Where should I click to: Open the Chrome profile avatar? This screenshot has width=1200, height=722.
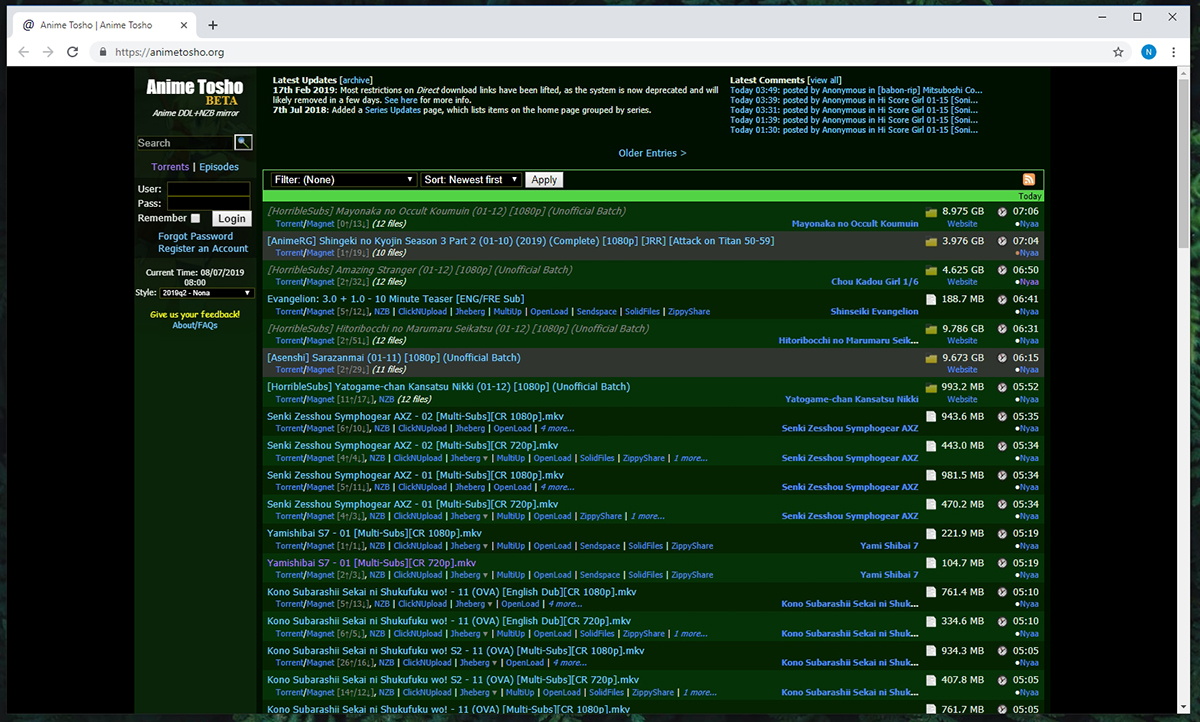click(1148, 52)
